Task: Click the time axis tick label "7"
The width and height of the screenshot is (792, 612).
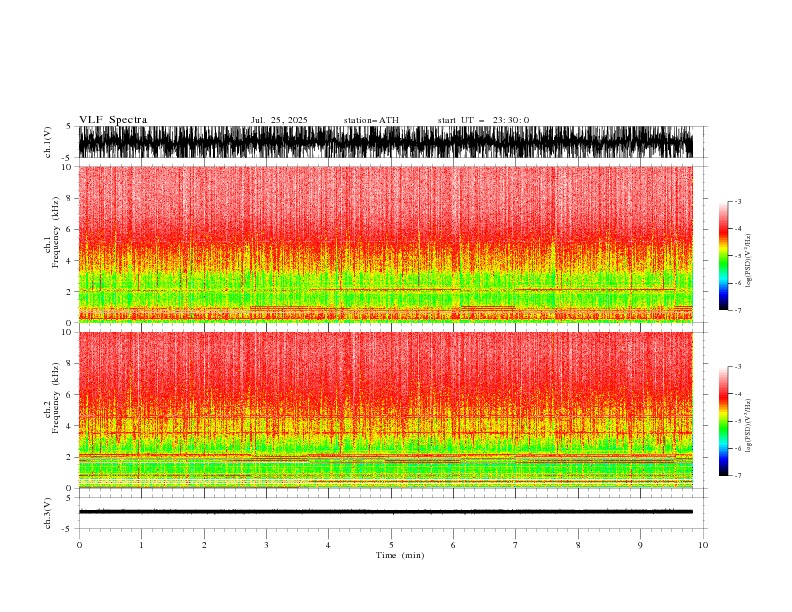Action: (516, 545)
